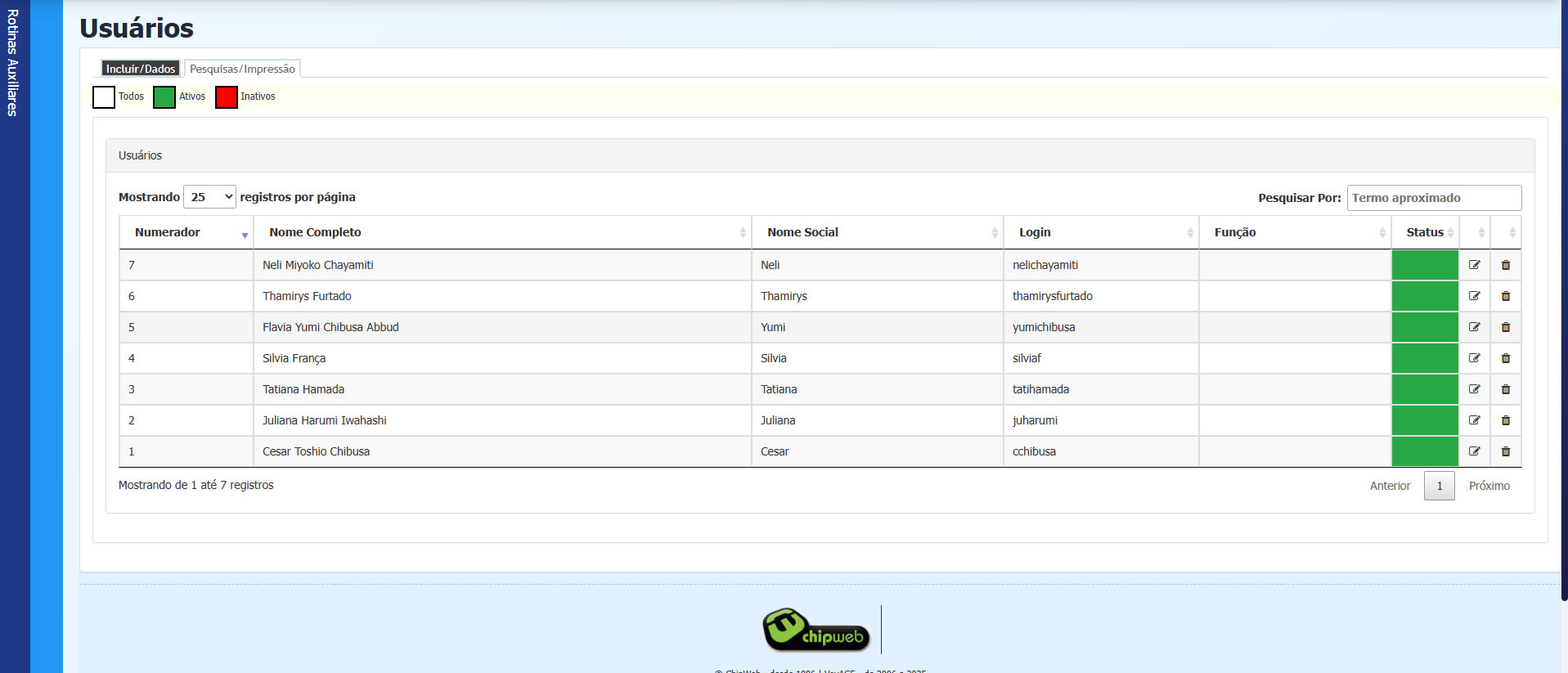Switch to the Pesquisas/Impressão tab
This screenshot has width=1568, height=673.
click(242, 69)
